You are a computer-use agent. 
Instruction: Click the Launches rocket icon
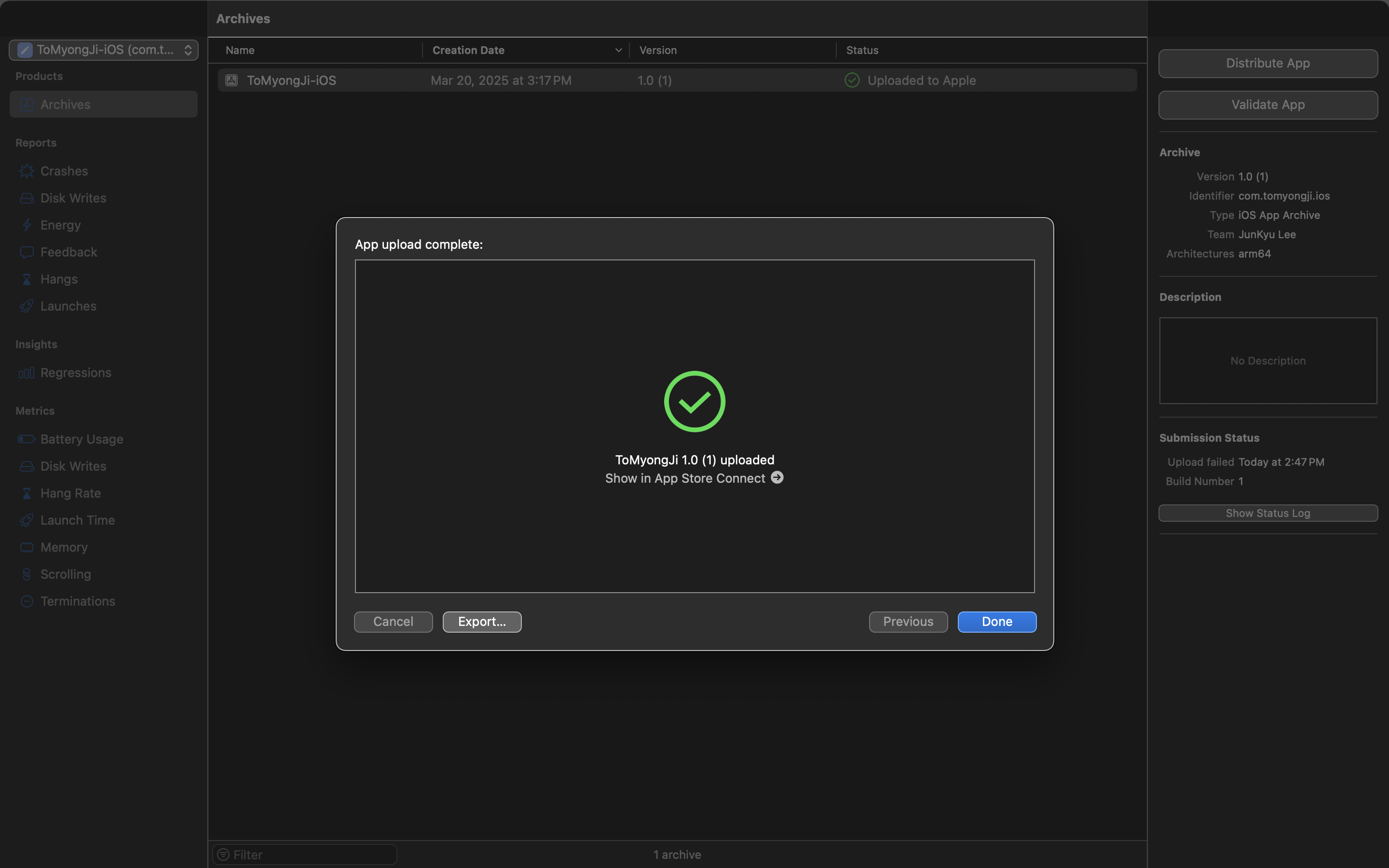click(27, 306)
